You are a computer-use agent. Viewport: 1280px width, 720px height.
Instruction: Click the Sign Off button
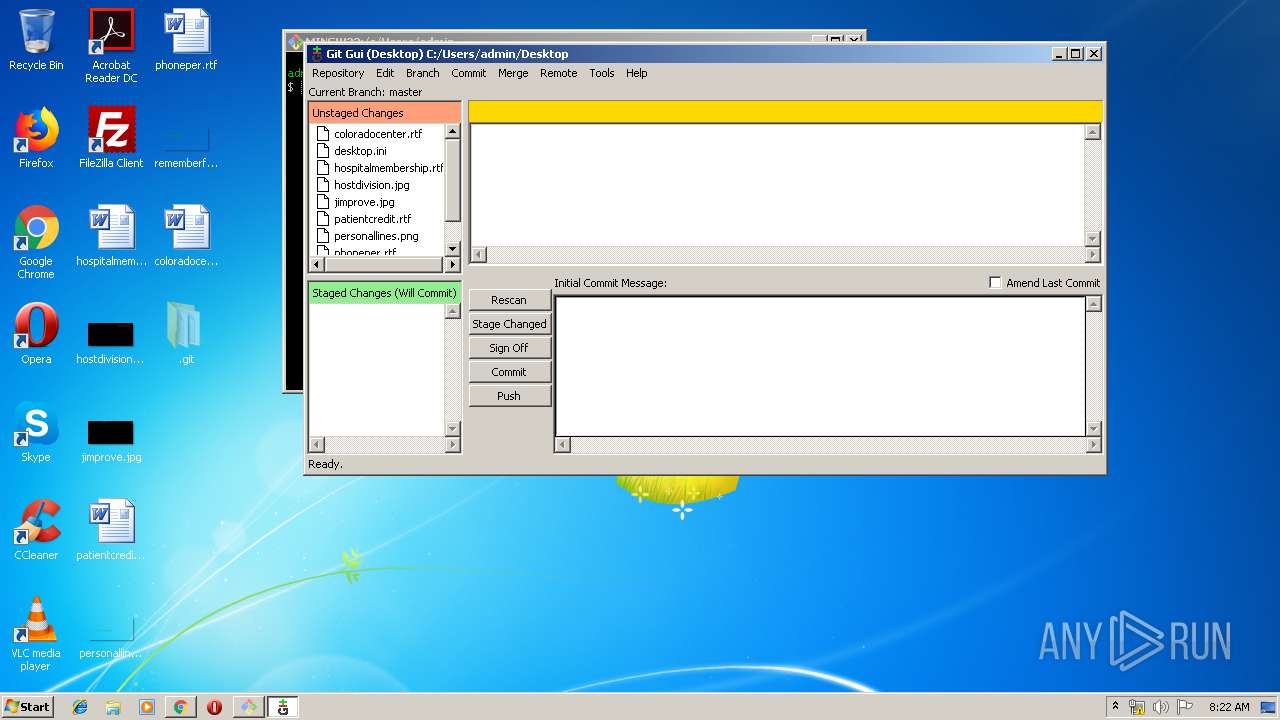point(509,348)
